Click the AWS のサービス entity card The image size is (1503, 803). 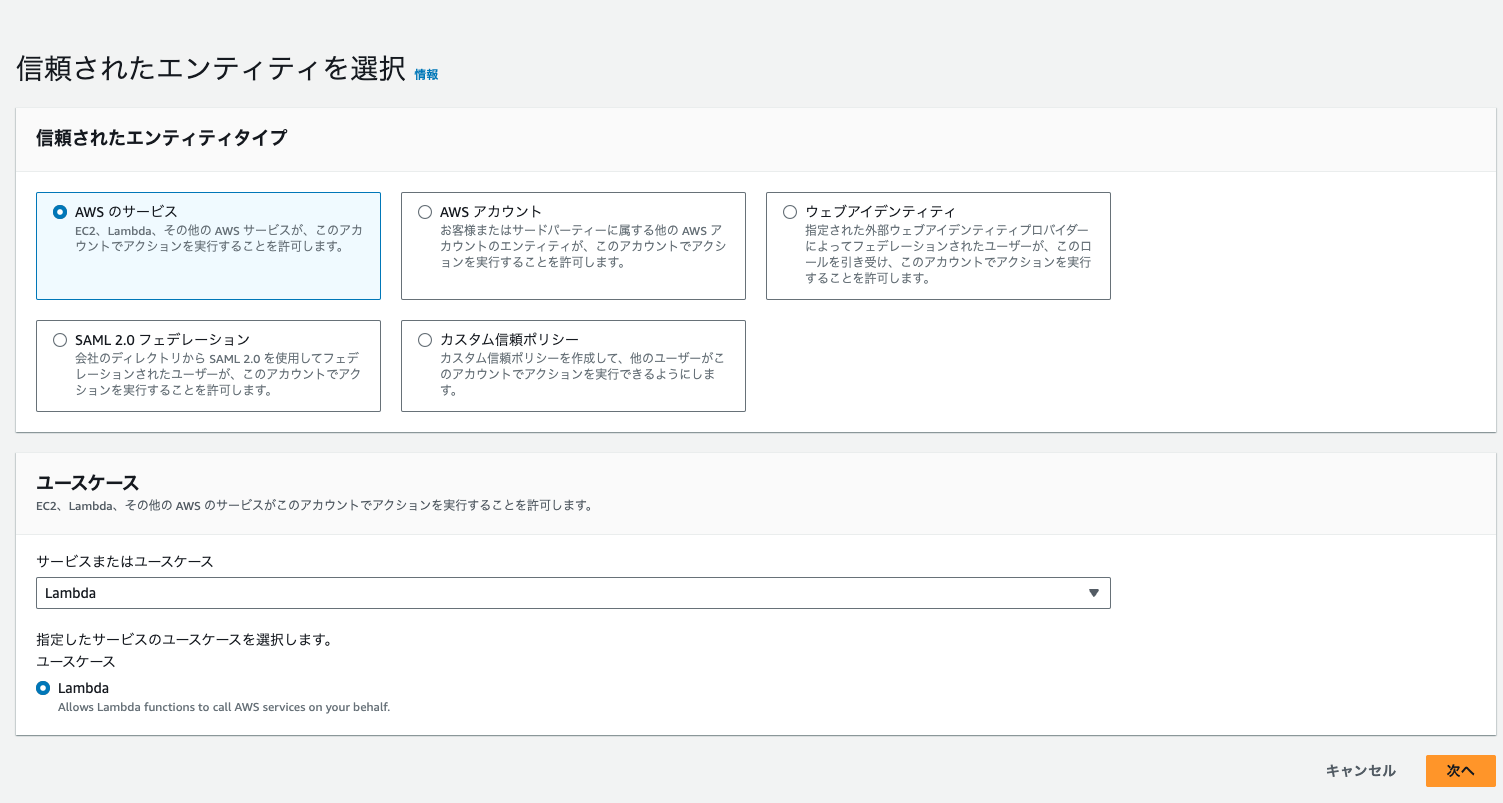pos(208,245)
